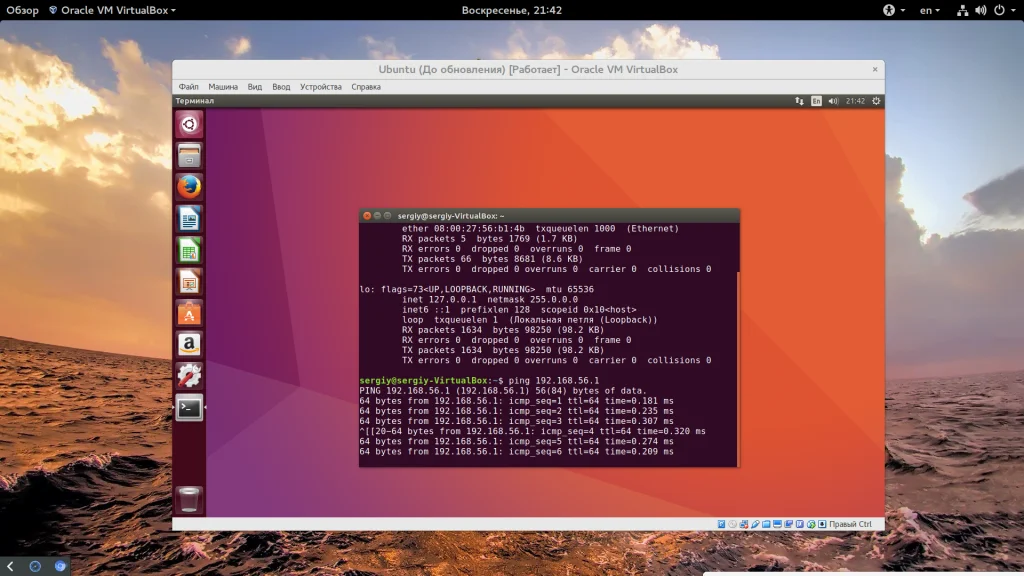Click the Ubuntu Dash home icon
The image size is (1024, 576).
(189, 124)
